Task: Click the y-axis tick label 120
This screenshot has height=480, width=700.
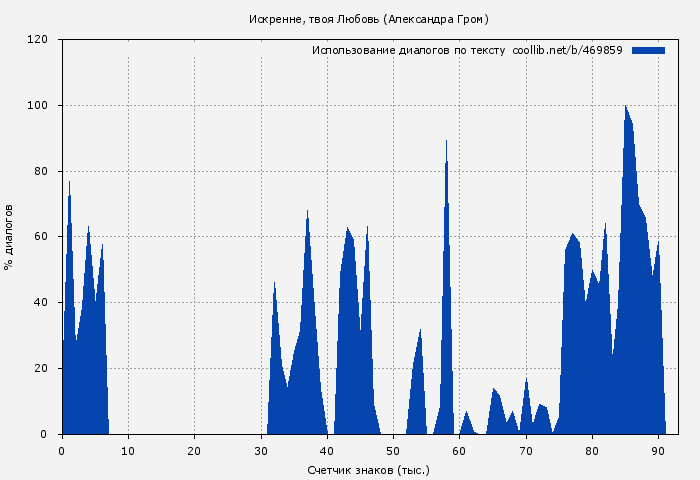Action: 38,40
